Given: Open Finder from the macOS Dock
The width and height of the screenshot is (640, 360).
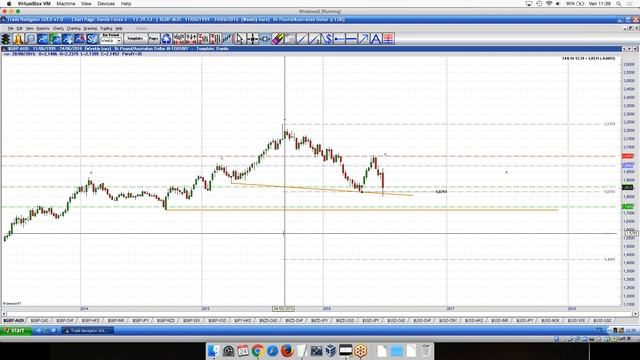Looking at the screenshot, I should [213, 351].
